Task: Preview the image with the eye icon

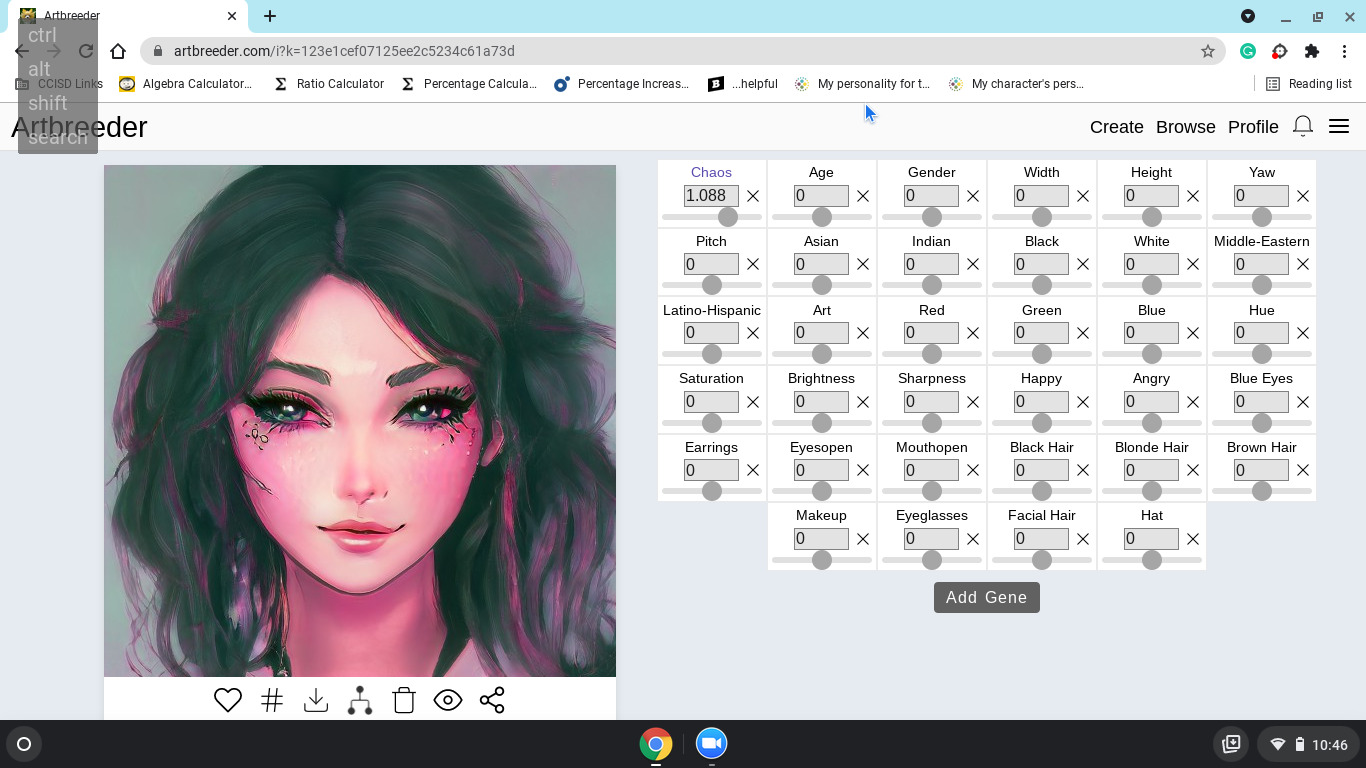Action: coord(448,700)
